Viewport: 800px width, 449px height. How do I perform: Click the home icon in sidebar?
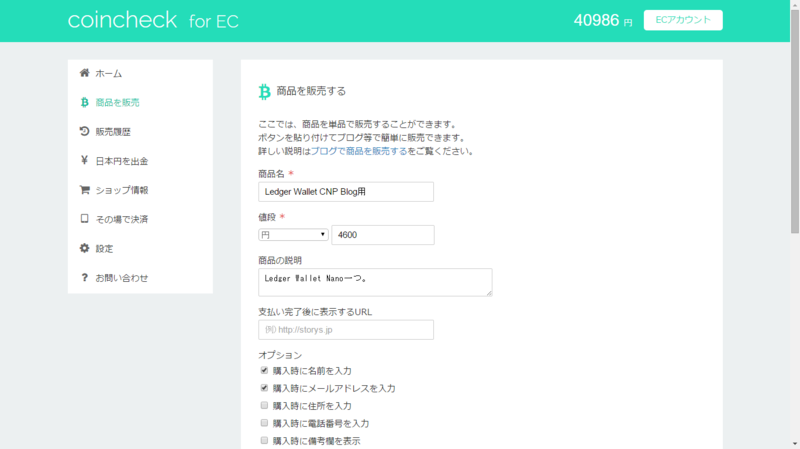[x=84, y=73]
